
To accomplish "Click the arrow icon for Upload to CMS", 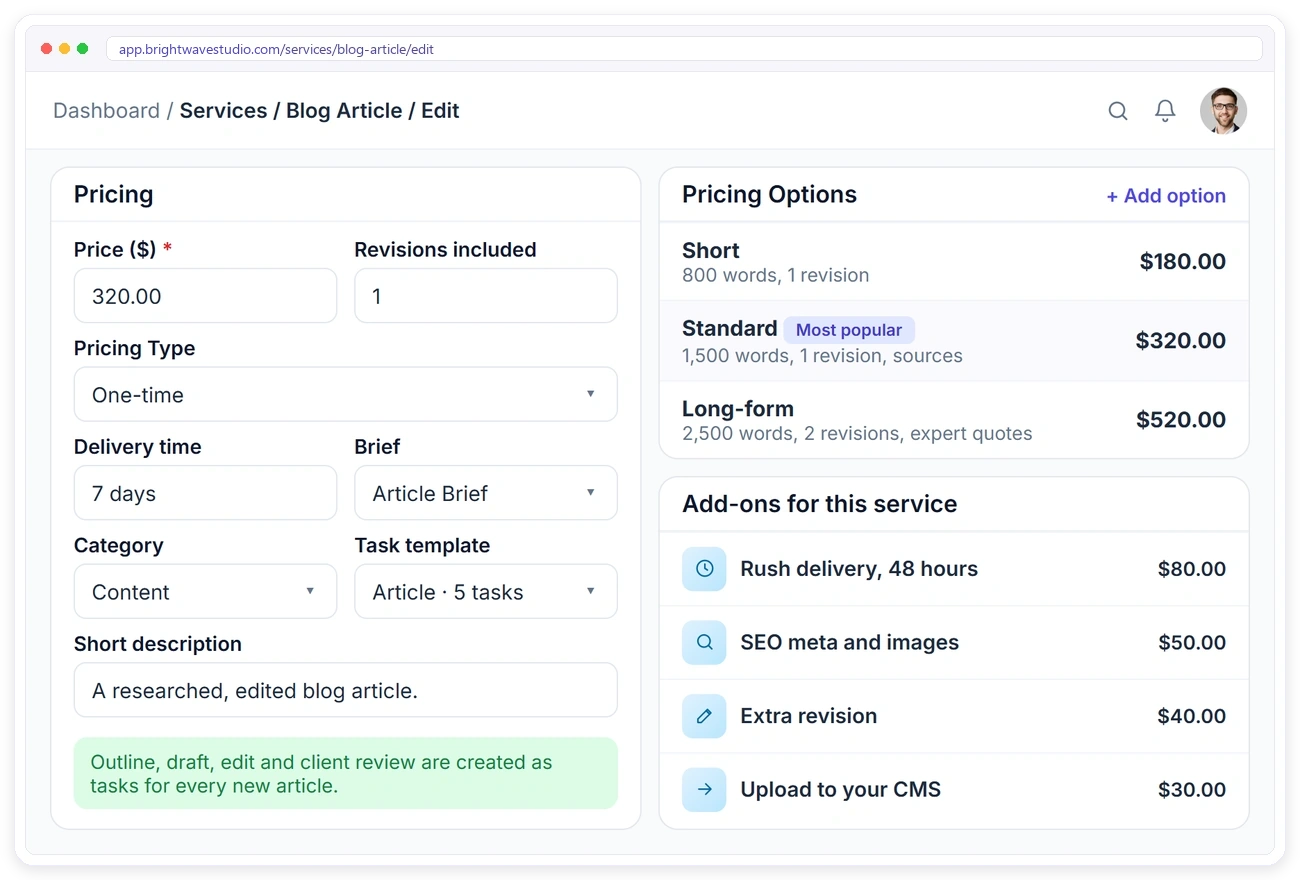I will [x=704, y=790].
